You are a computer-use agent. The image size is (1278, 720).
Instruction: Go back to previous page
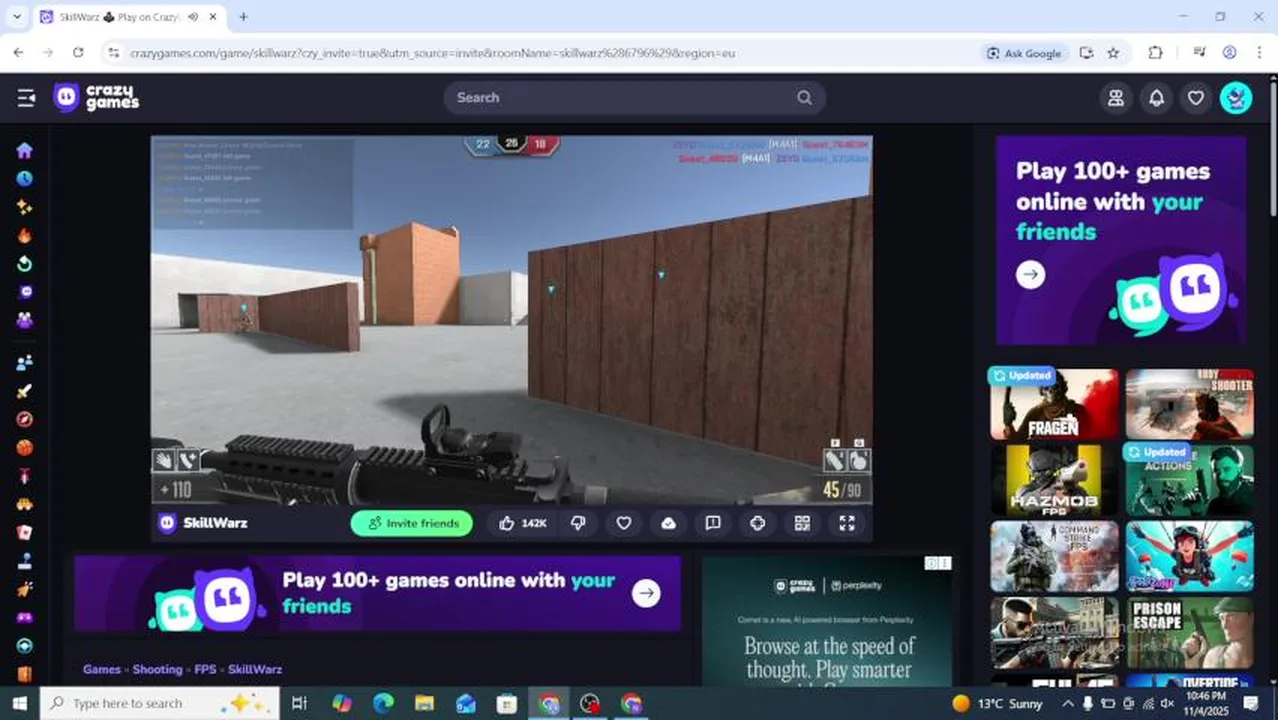coord(18,53)
